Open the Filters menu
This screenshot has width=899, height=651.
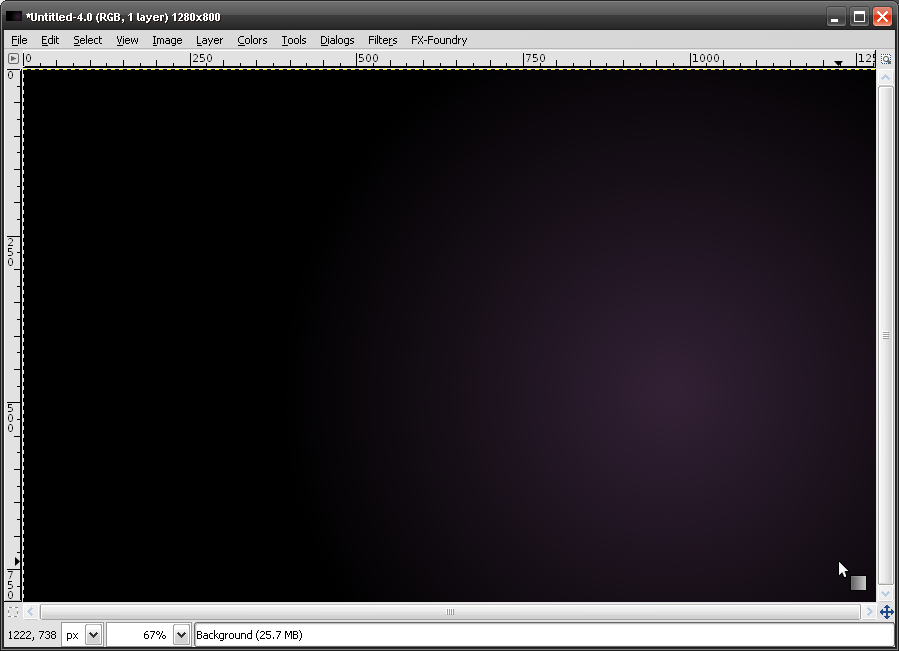point(382,40)
